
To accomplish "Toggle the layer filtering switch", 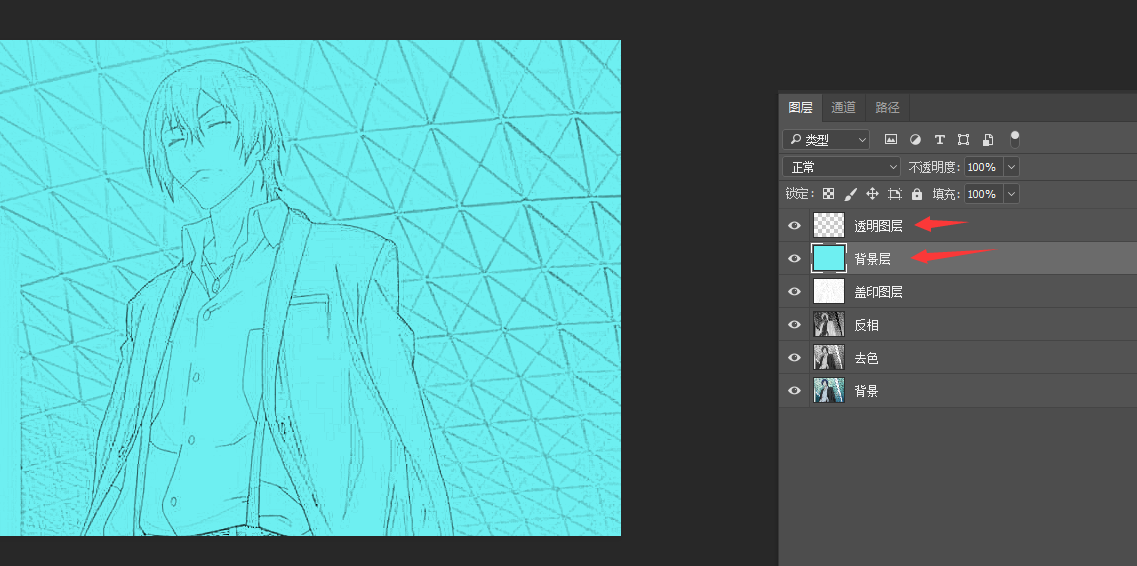I will [1014, 139].
